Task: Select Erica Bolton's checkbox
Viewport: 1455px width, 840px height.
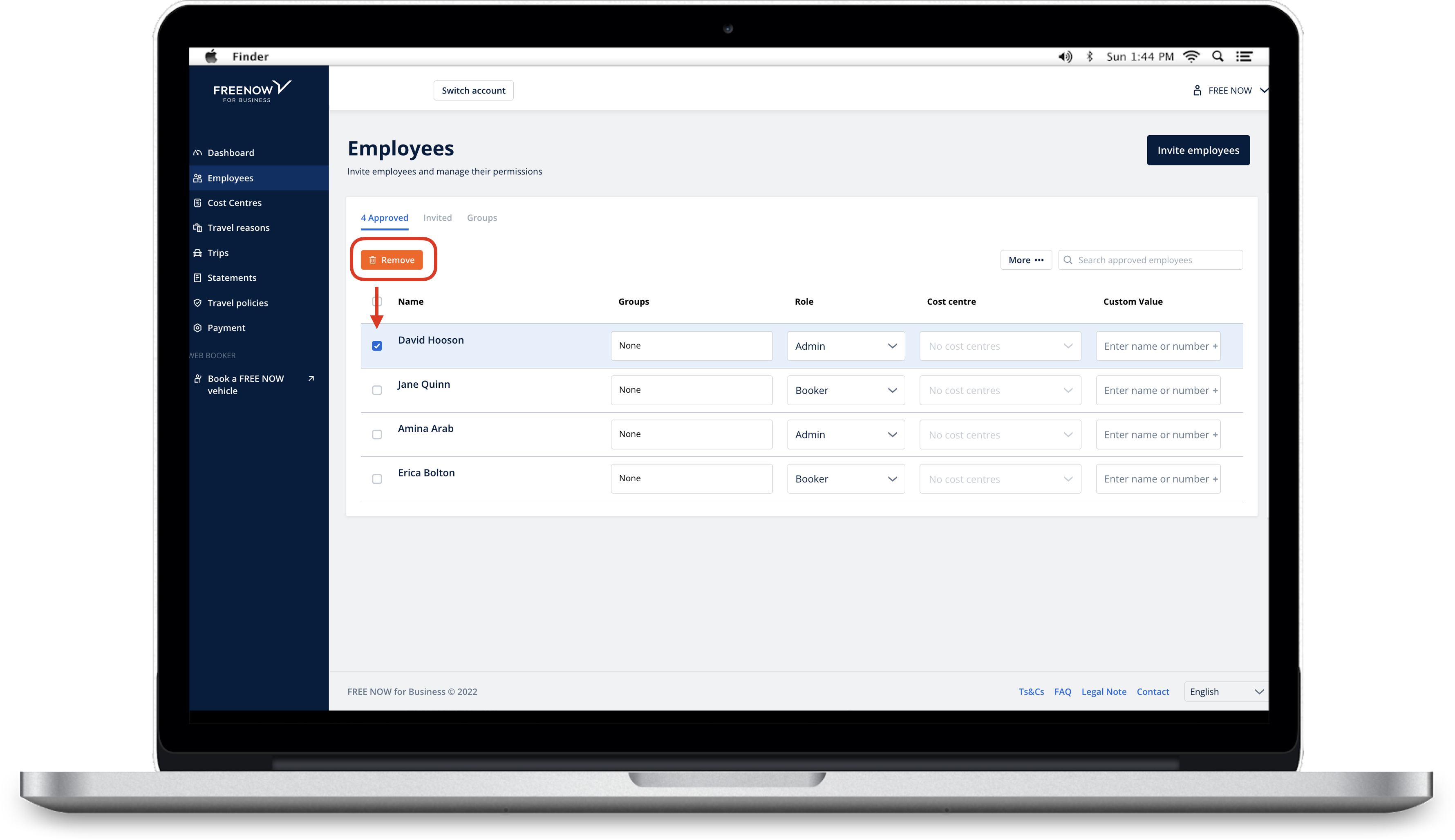Action: 377,479
